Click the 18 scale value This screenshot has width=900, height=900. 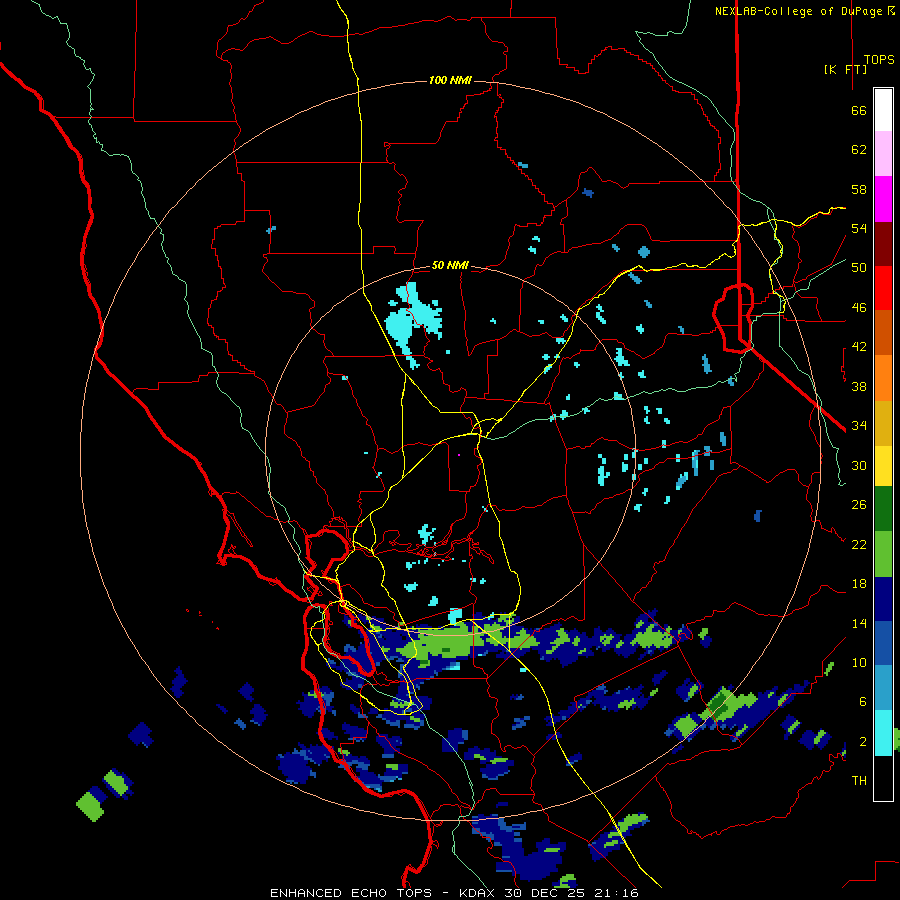pyautogui.click(x=859, y=584)
